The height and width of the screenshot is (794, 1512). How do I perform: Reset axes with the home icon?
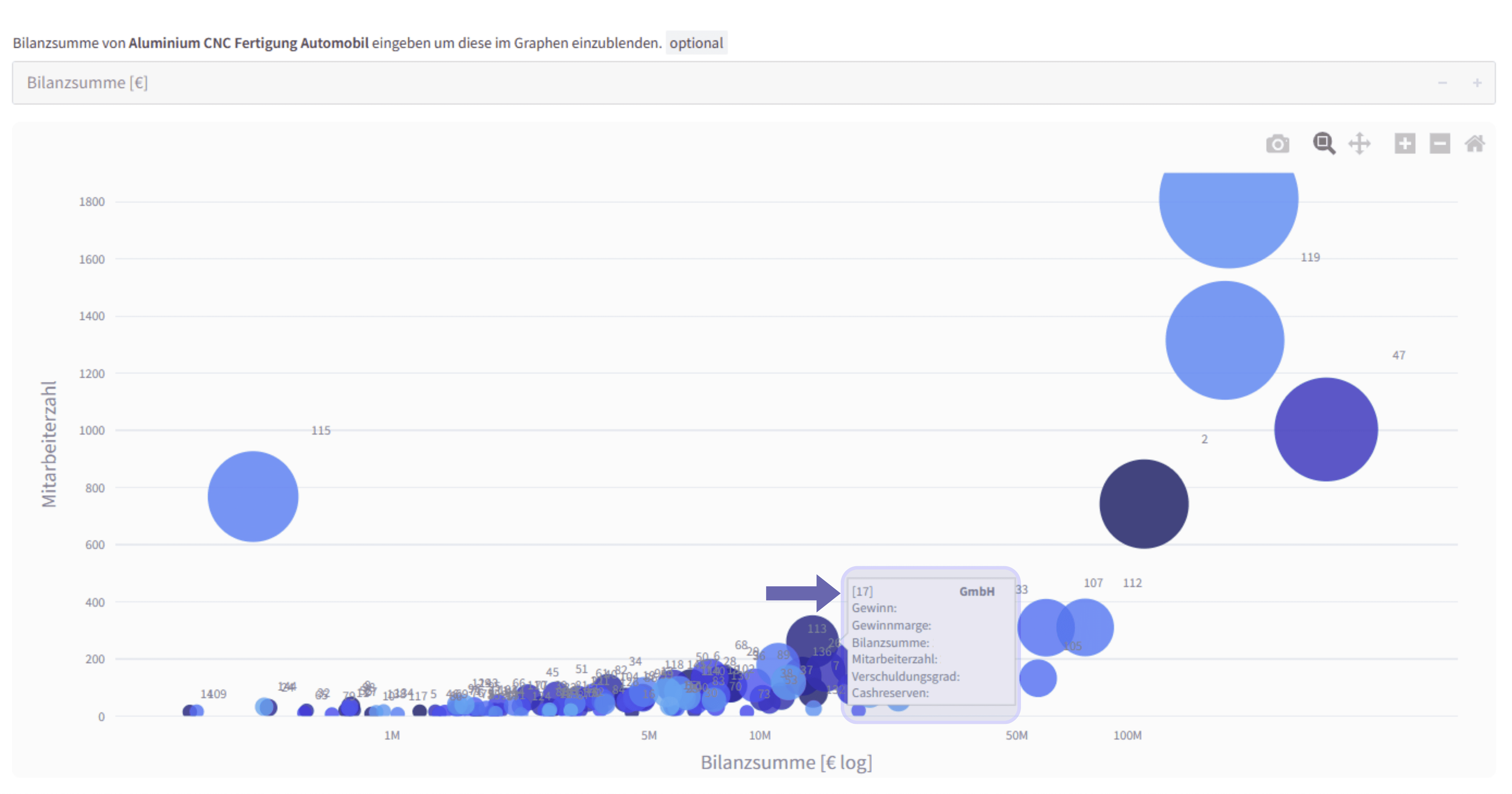(1474, 144)
